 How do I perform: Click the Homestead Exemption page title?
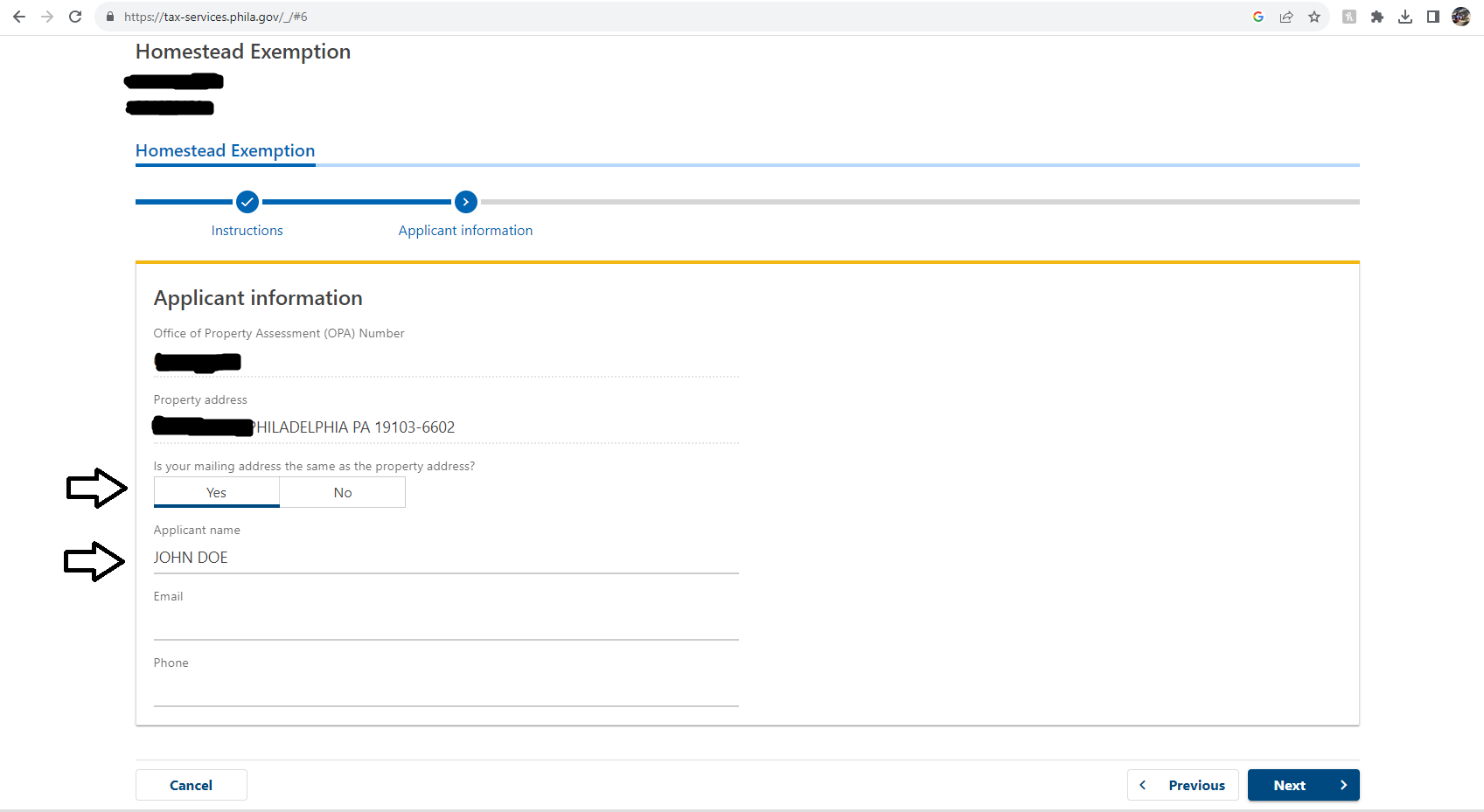pyautogui.click(x=243, y=52)
